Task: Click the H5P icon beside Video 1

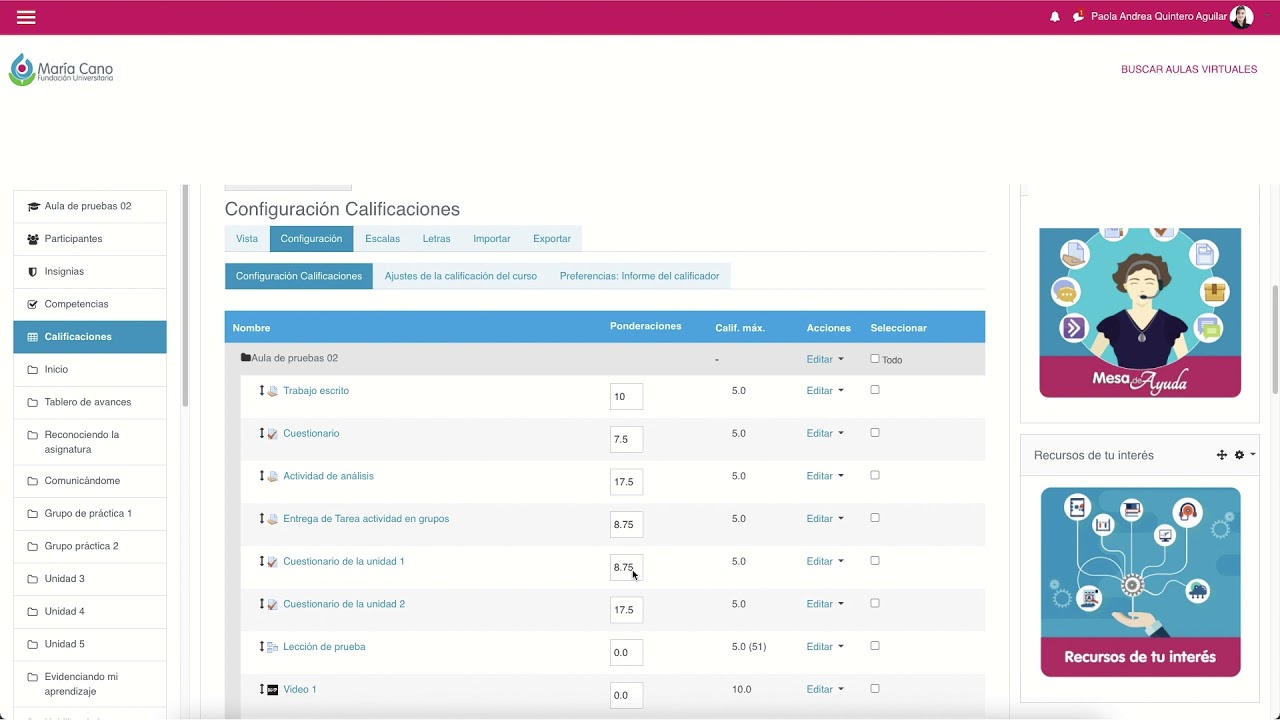Action: click(273, 690)
